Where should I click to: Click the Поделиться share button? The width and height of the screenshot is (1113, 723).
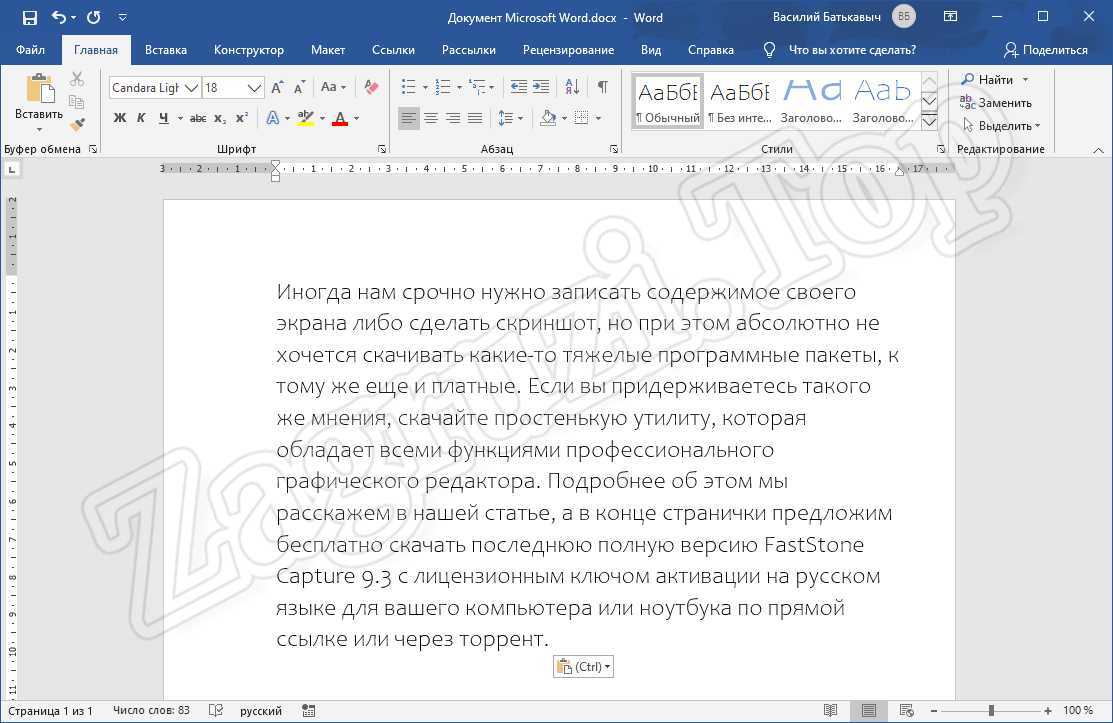point(1045,50)
